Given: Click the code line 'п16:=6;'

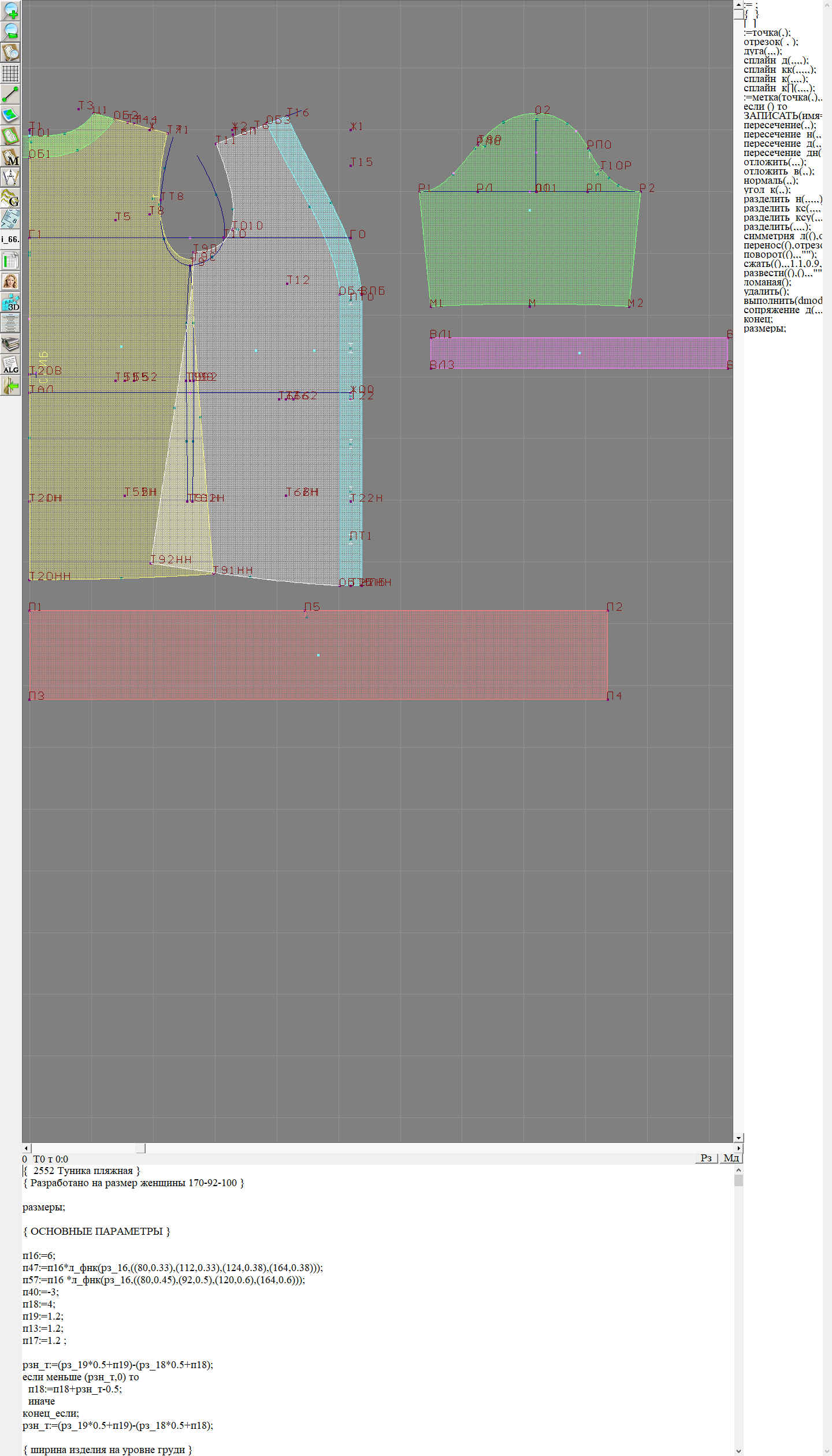Looking at the screenshot, I should pyautogui.click(x=39, y=1256).
